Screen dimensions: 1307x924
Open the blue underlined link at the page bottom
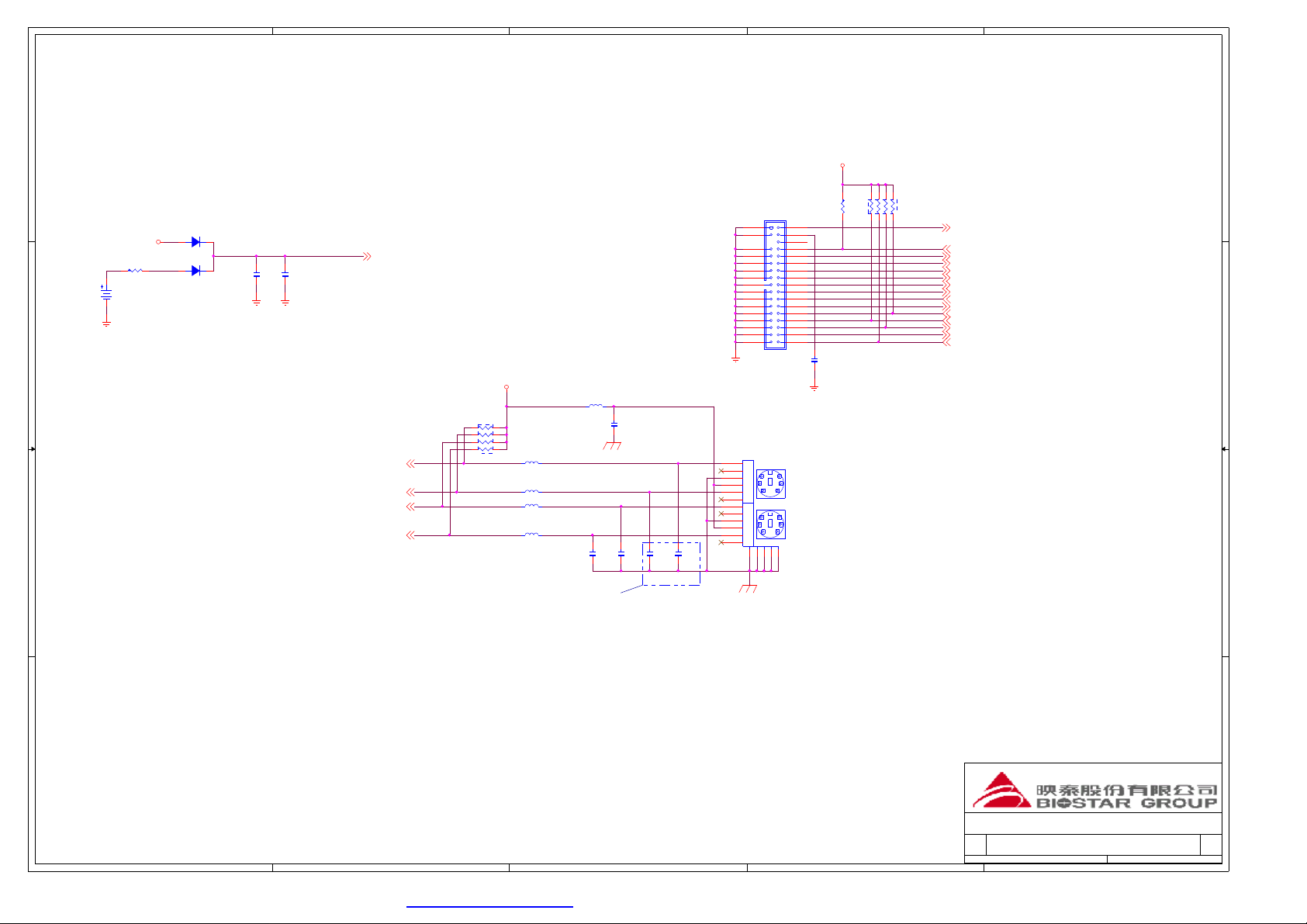[x=489, y=906]
